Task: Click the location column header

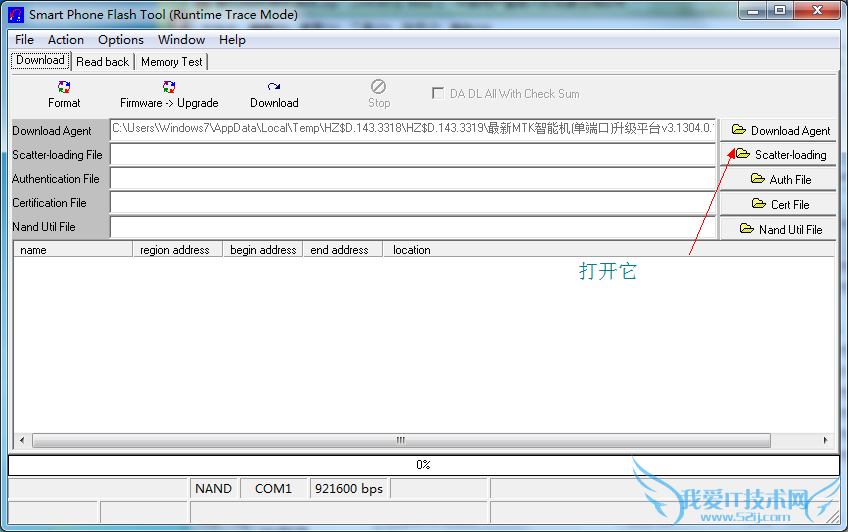Action: click(x=608, y=250)
